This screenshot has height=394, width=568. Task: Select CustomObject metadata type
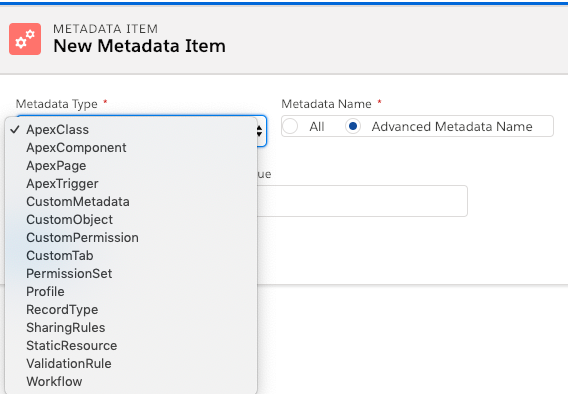tap(131, 220)
